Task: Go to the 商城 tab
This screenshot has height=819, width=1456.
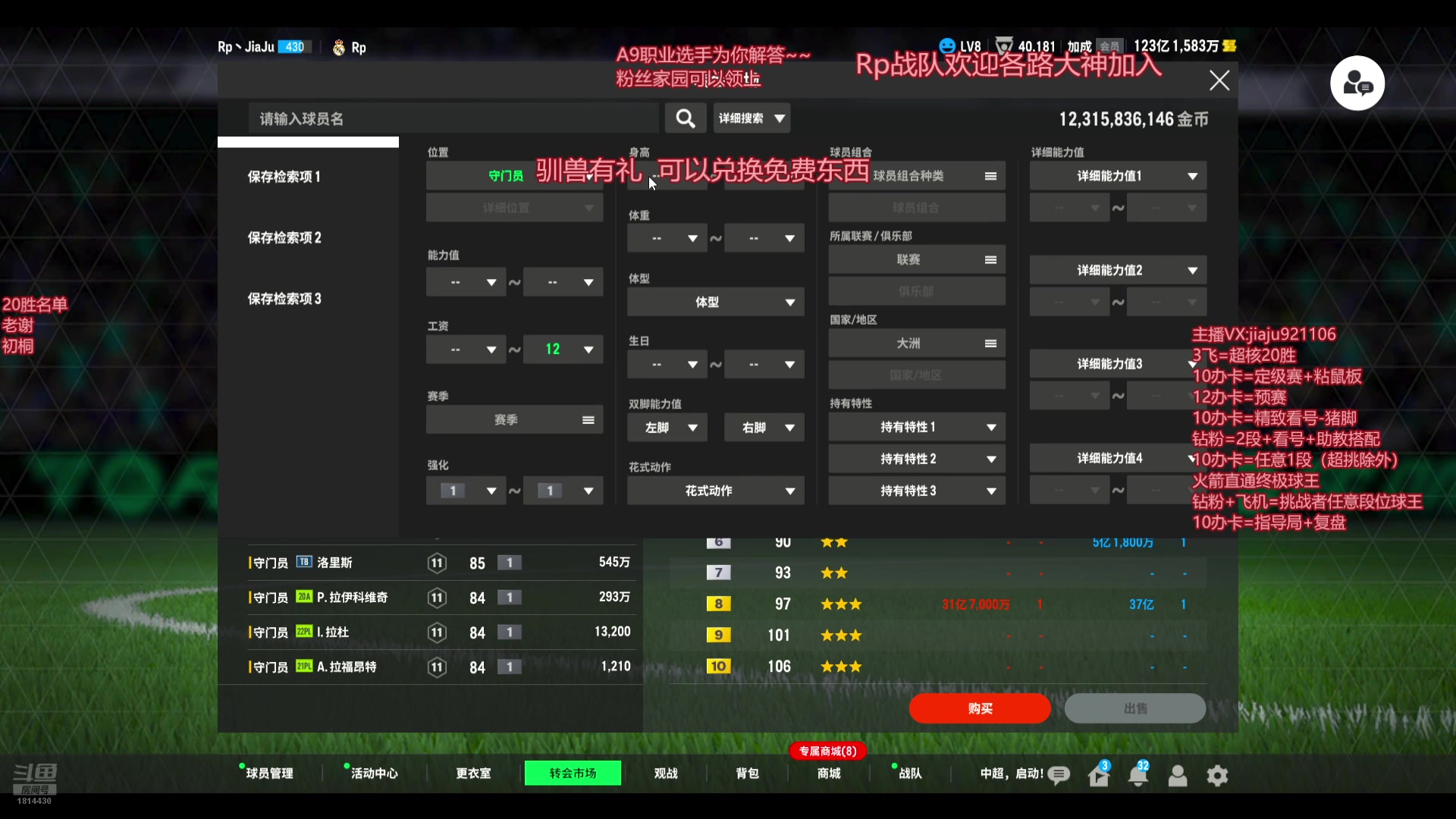Action: click(829, 773)
